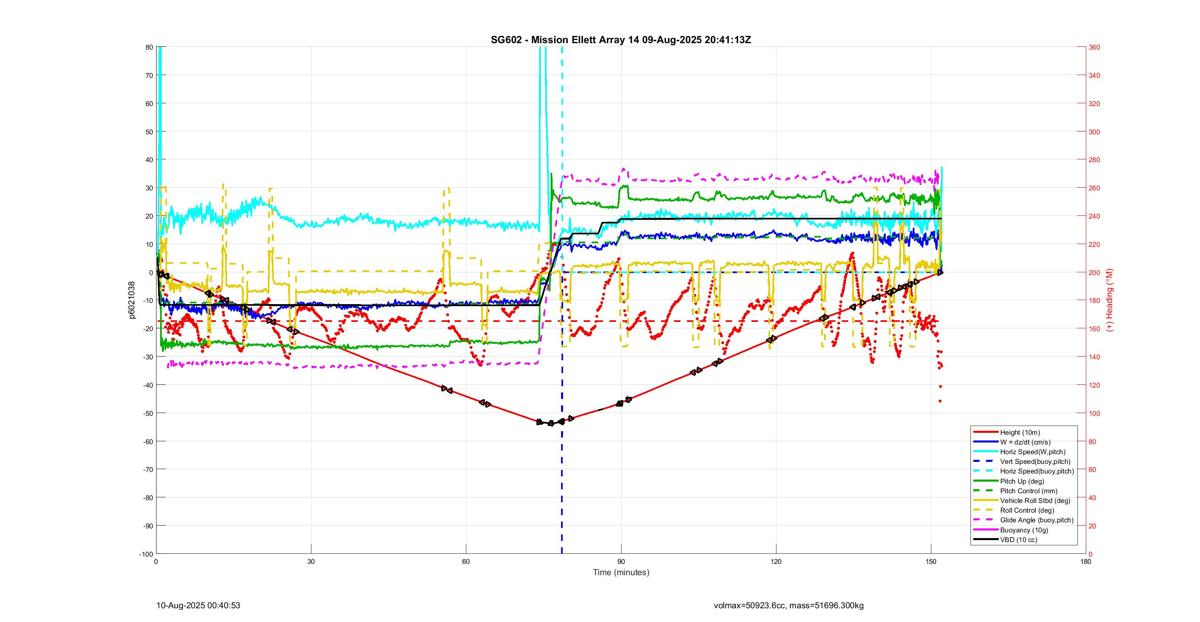Click the right axis tick label '360'
Viewport: 1200px width, 622px height.
click(1095, 47)
